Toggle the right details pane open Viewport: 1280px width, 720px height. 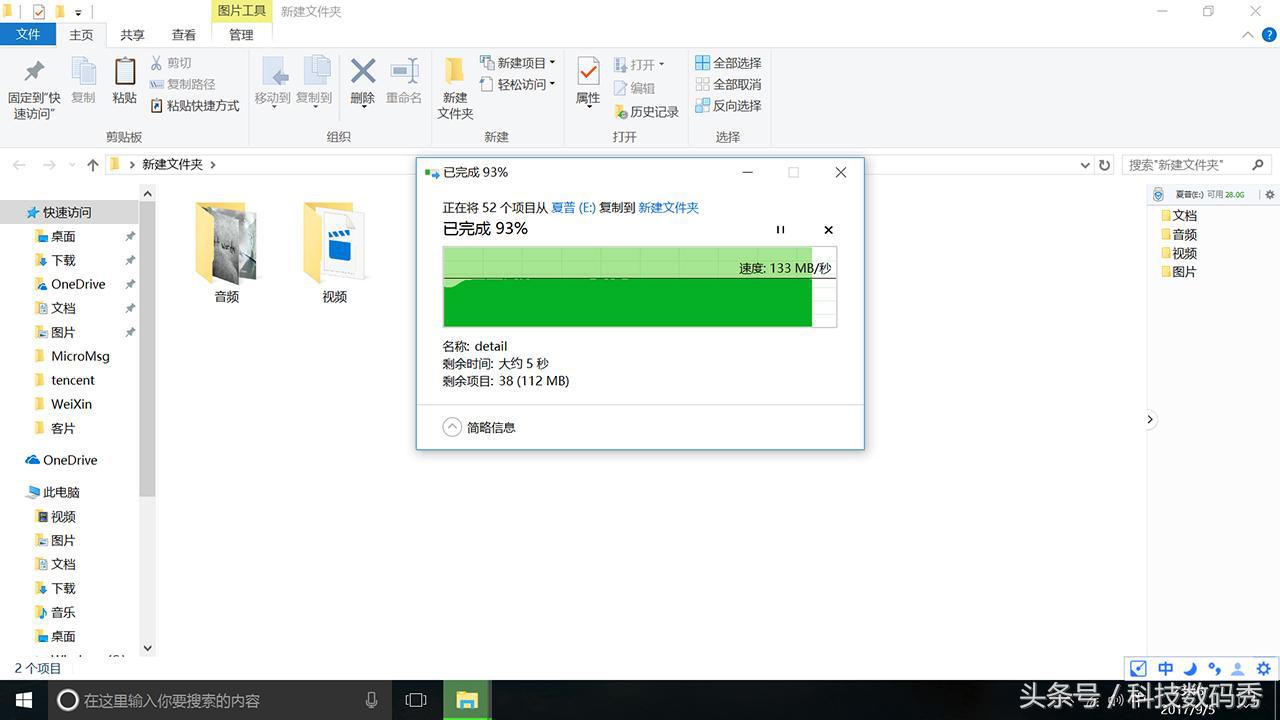coord(1150,419)
